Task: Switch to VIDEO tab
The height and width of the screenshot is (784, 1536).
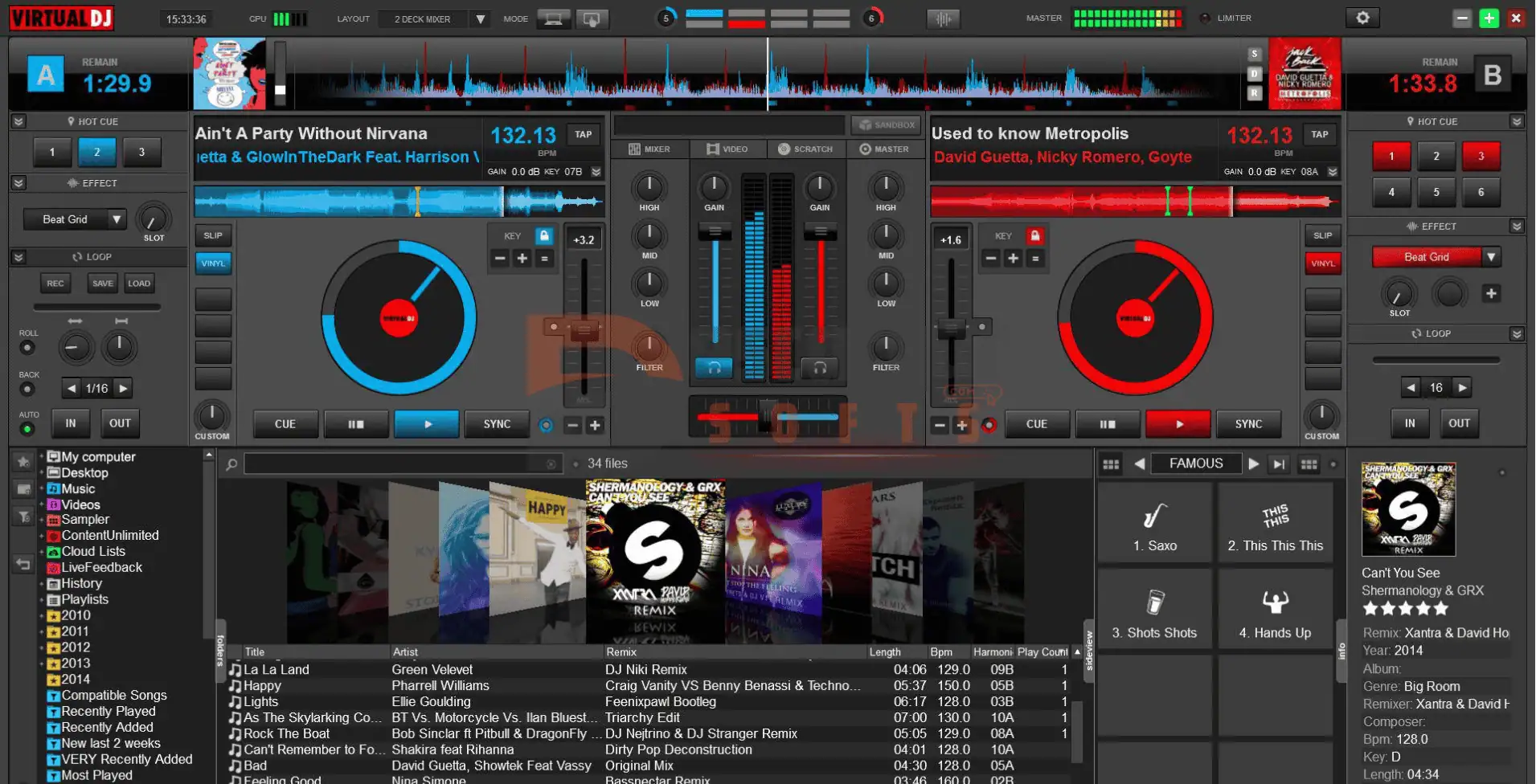Action: click(727, 149)
